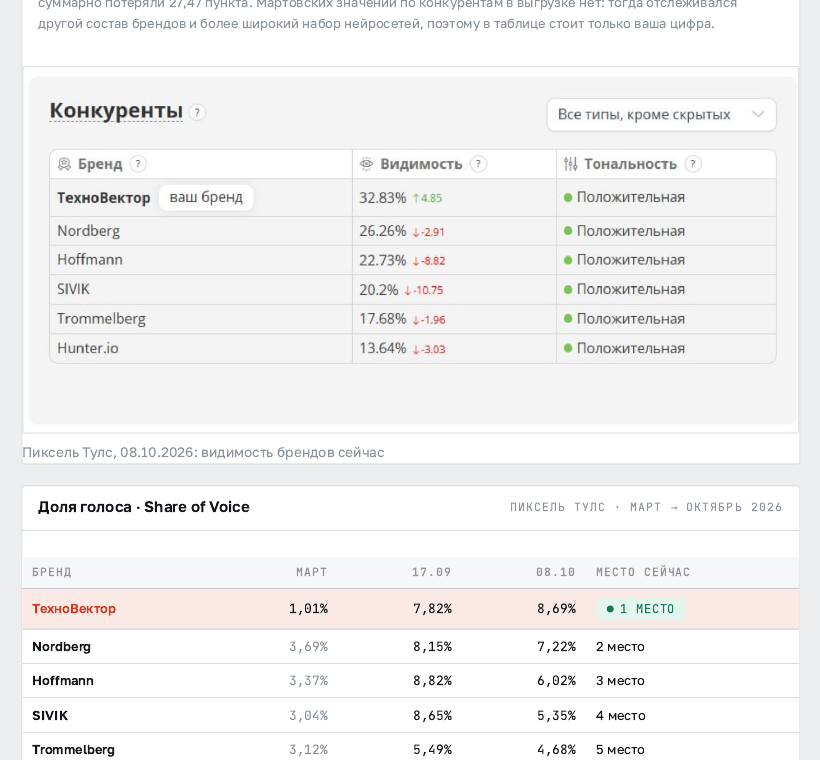Viewport: 820px width, 760px height.
Task: Click the 17.09 column header
Action: pos(431,572)
